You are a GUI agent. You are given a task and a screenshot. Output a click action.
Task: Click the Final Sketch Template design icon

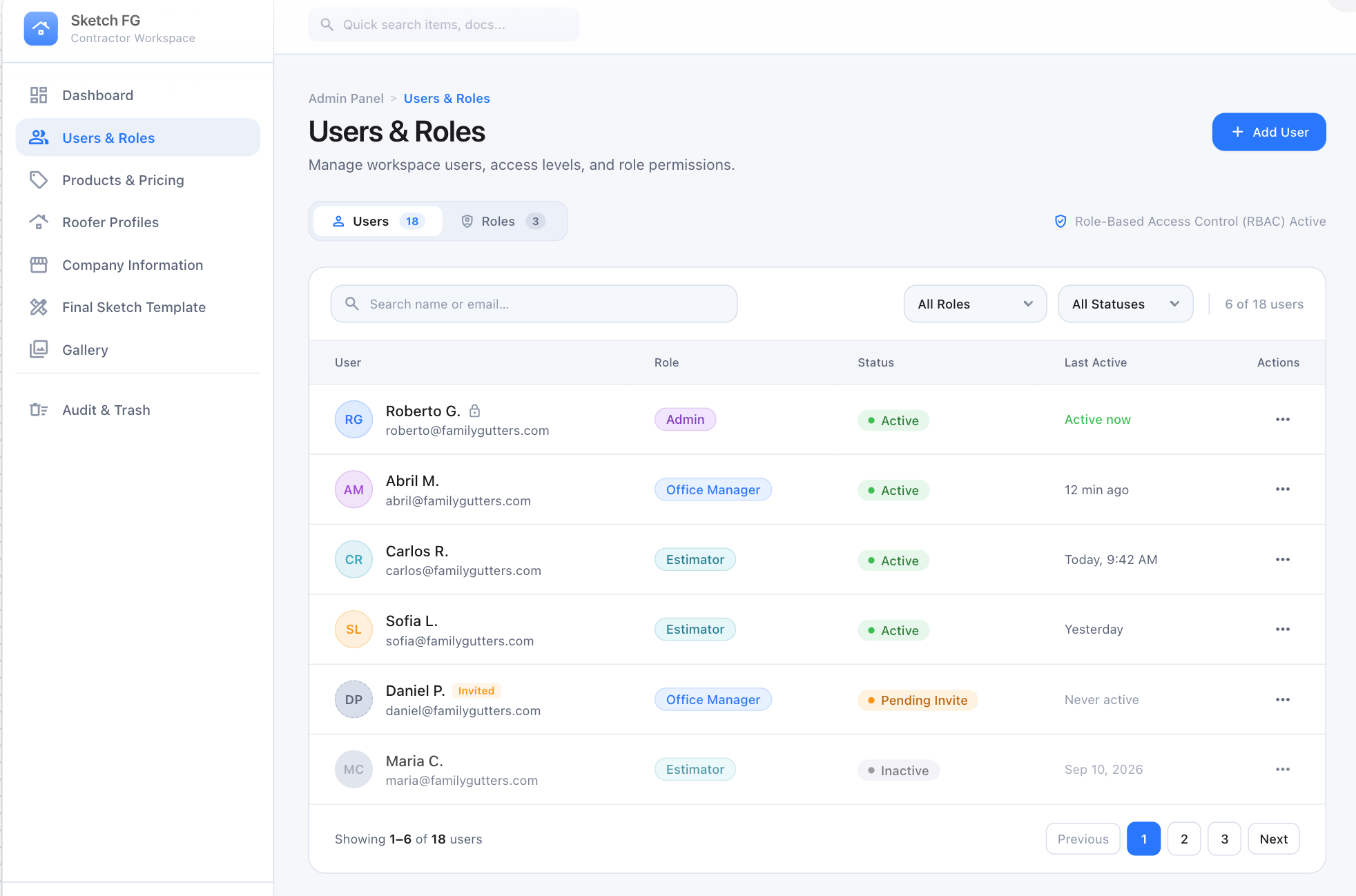click(39, 306)
